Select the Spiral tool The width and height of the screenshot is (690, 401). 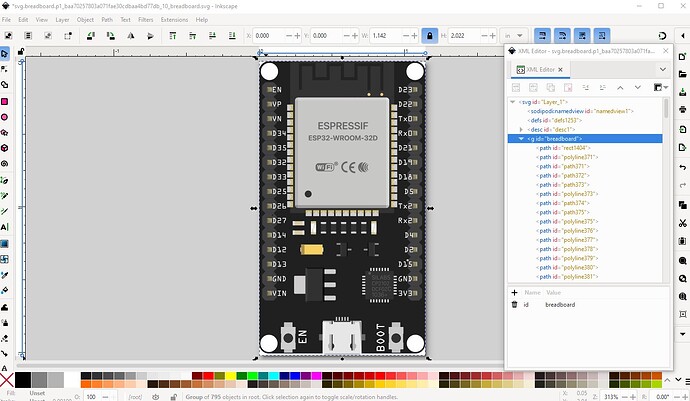pyautogui.click(x=4, y=163)
